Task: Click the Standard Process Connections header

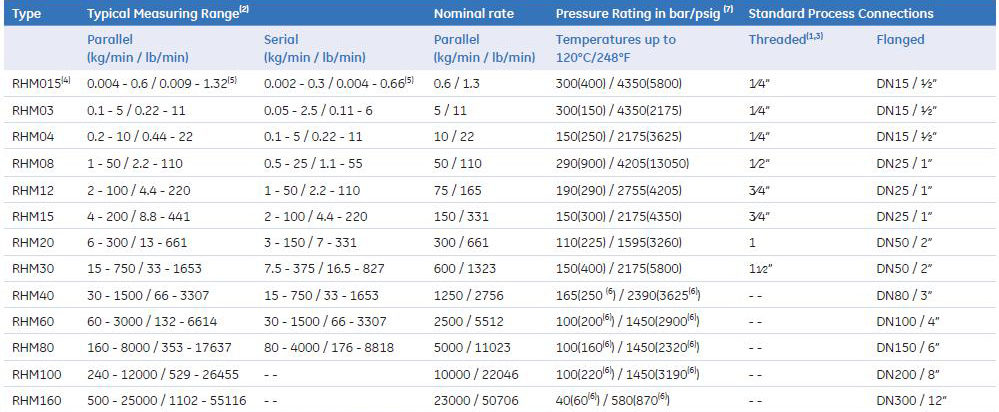Action: [x=841, y=14]
